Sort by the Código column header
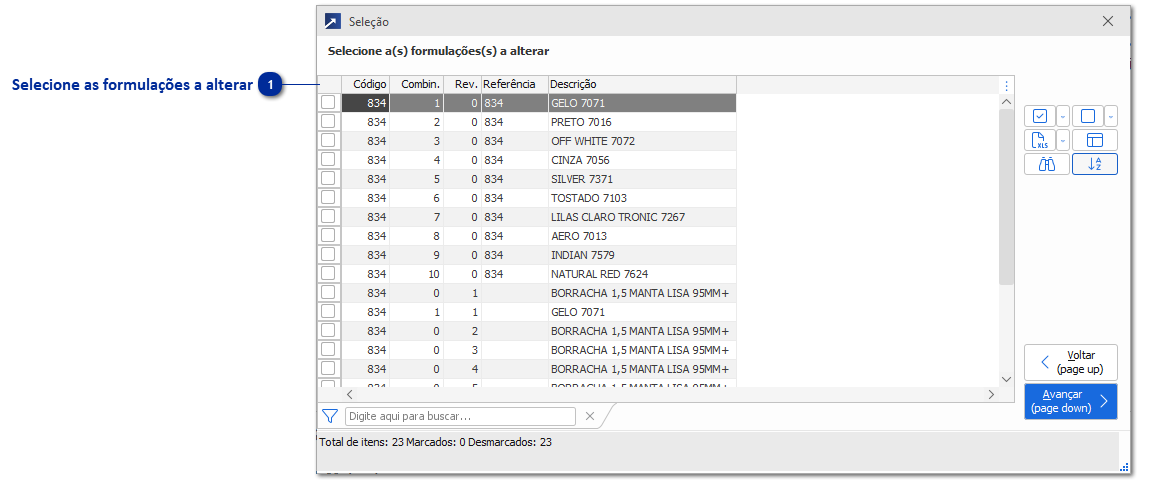The height and width of the screenshot is (490, 1154). click(x=369, y=84)
